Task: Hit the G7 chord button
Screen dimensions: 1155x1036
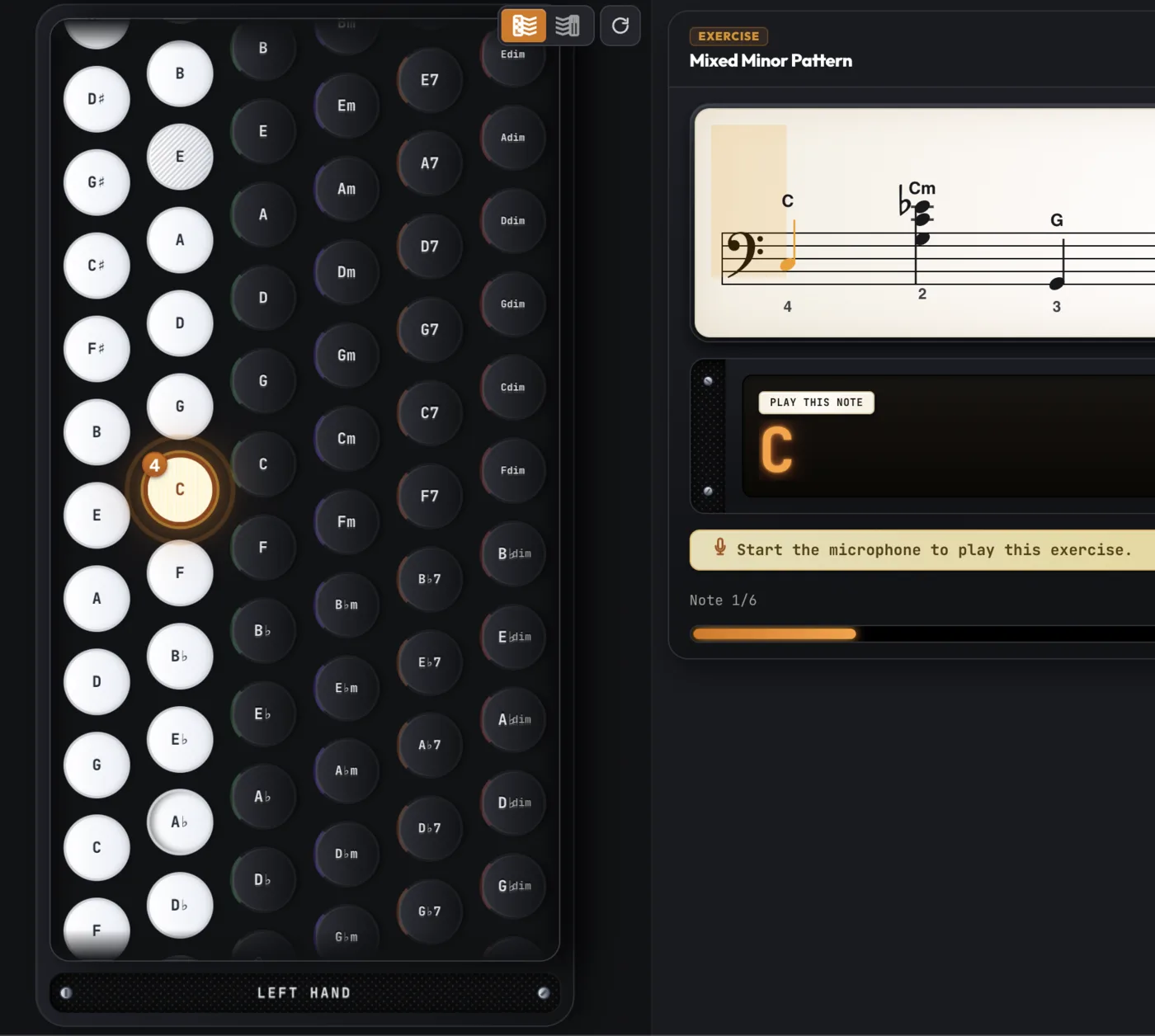Action: tap(430, 330)
